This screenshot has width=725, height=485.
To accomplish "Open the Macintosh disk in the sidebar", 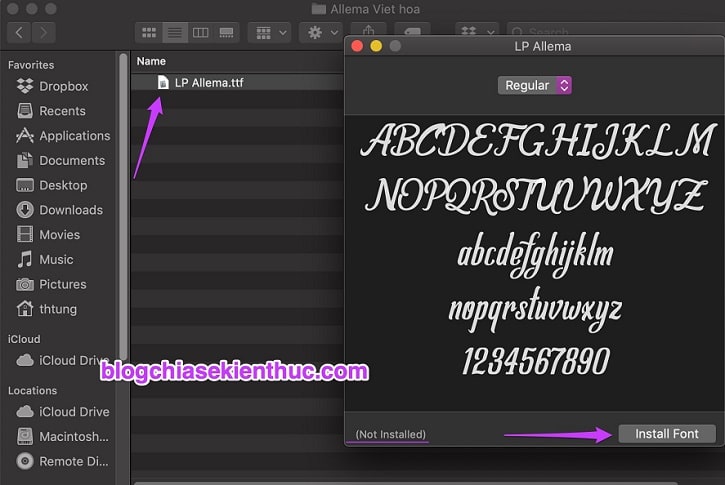I will coord(62,436).
